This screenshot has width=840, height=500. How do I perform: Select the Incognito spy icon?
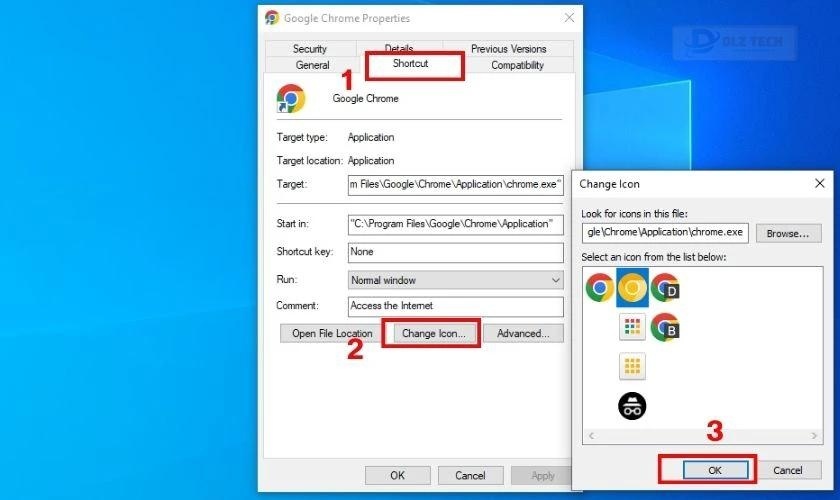point(632,406)
